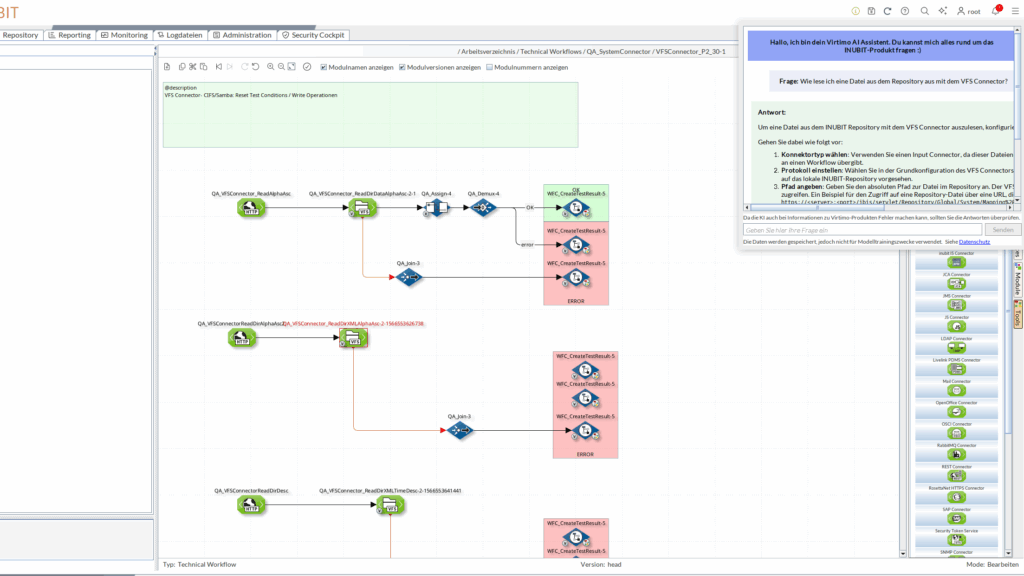Uncheck Modulnamen anzeigen checkbox

click(x=324, y=67)
